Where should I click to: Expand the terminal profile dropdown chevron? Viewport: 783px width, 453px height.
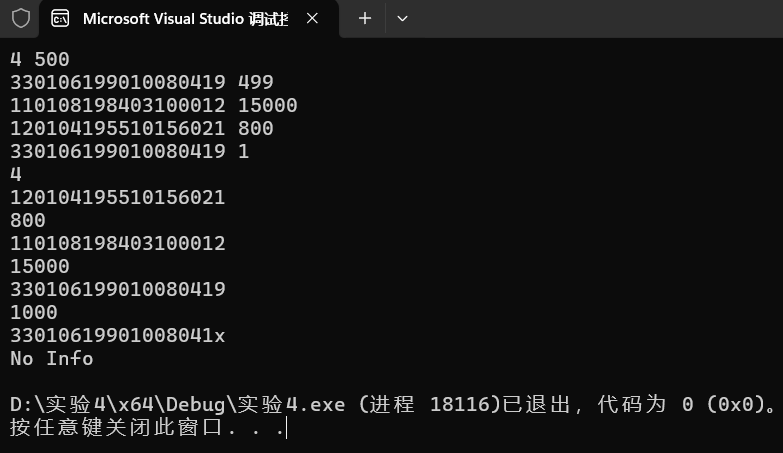402,19
